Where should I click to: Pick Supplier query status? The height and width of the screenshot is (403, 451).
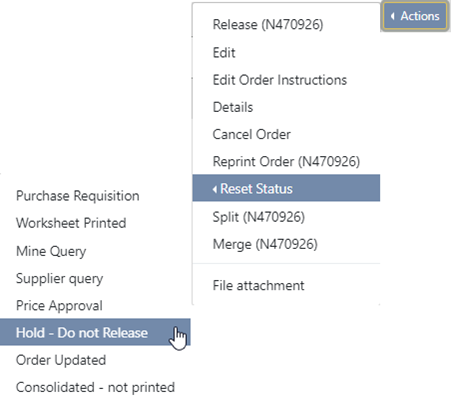[x=95, y=278]
